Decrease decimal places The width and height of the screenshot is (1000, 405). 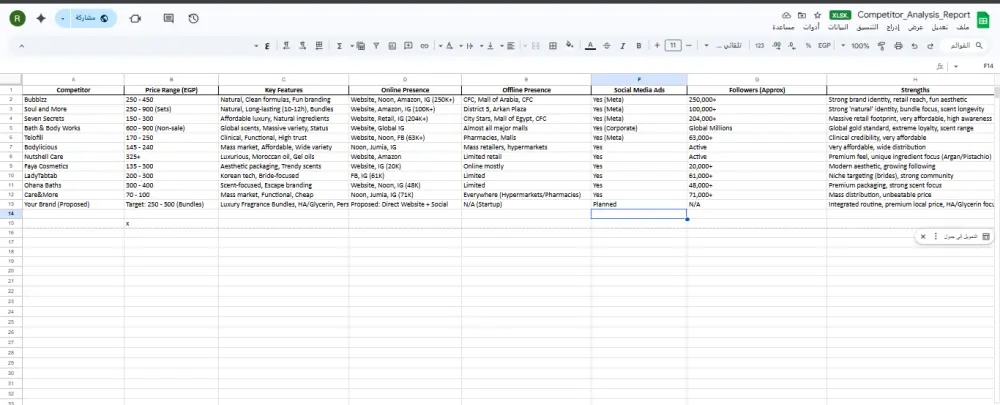(x=792, y=46)
